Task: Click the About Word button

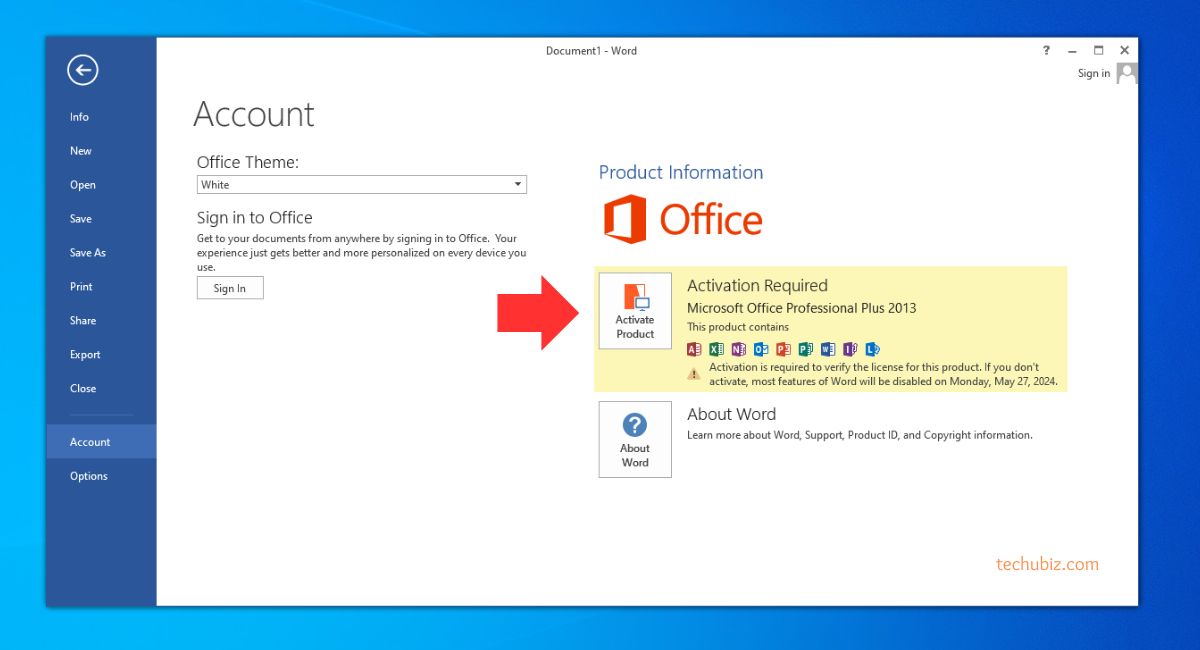Action: coord(635,439)
